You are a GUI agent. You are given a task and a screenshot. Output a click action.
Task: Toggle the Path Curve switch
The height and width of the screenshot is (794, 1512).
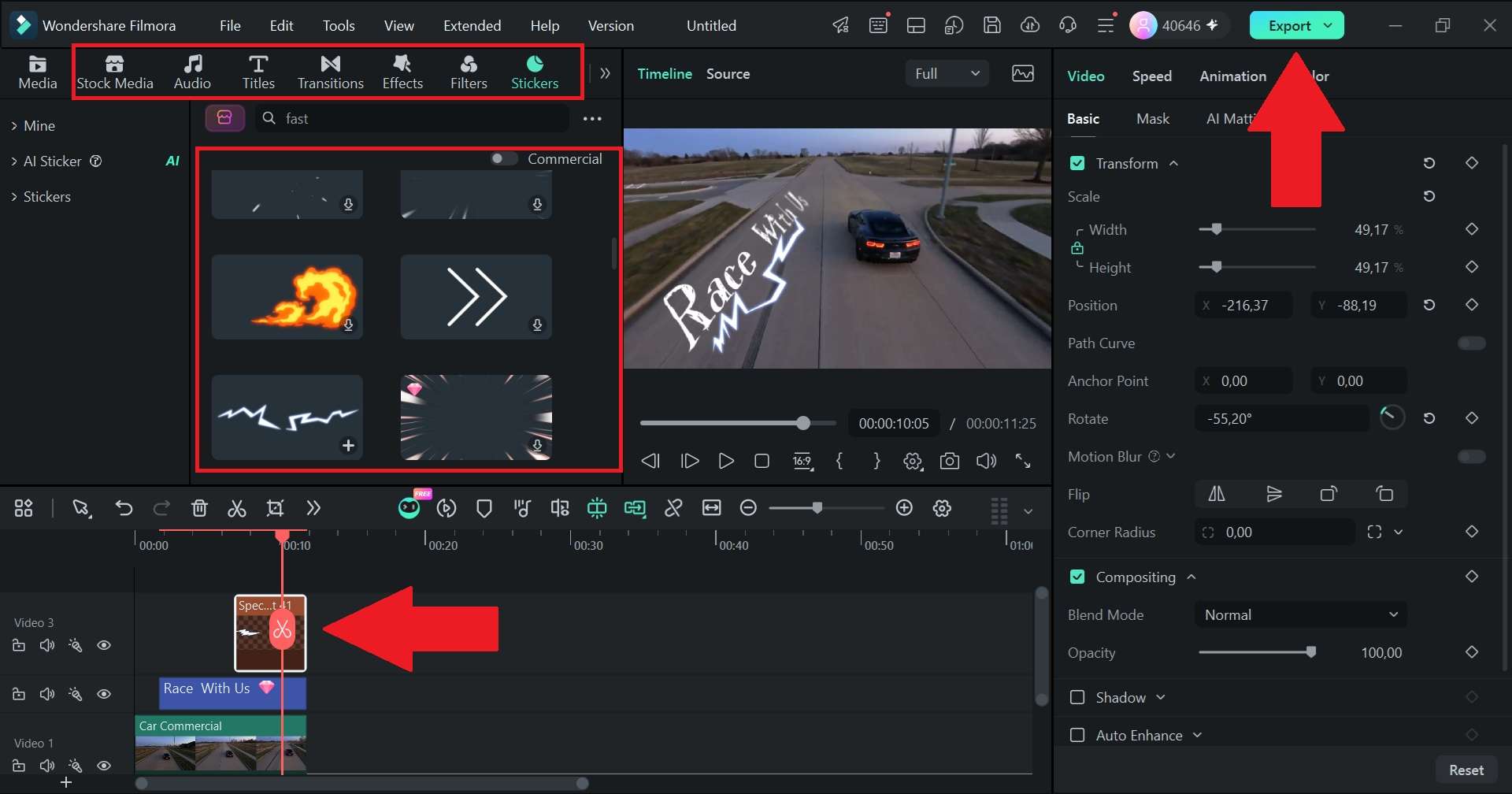1471,343
